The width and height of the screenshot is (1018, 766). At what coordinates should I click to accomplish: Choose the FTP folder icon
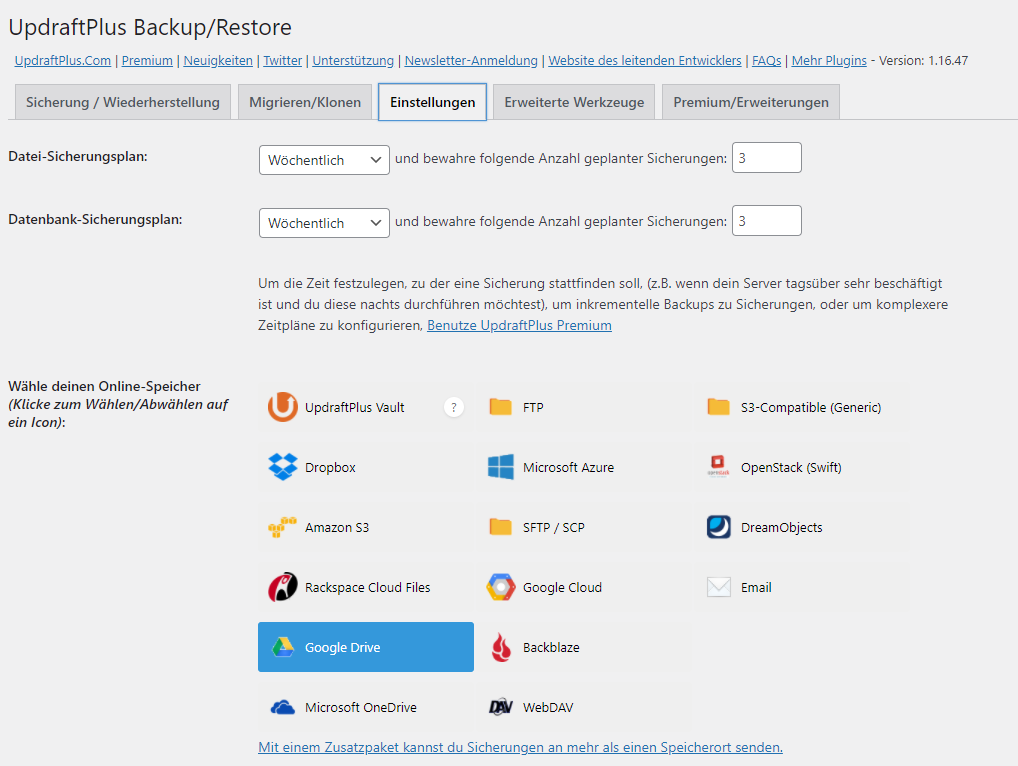point(501,407)
